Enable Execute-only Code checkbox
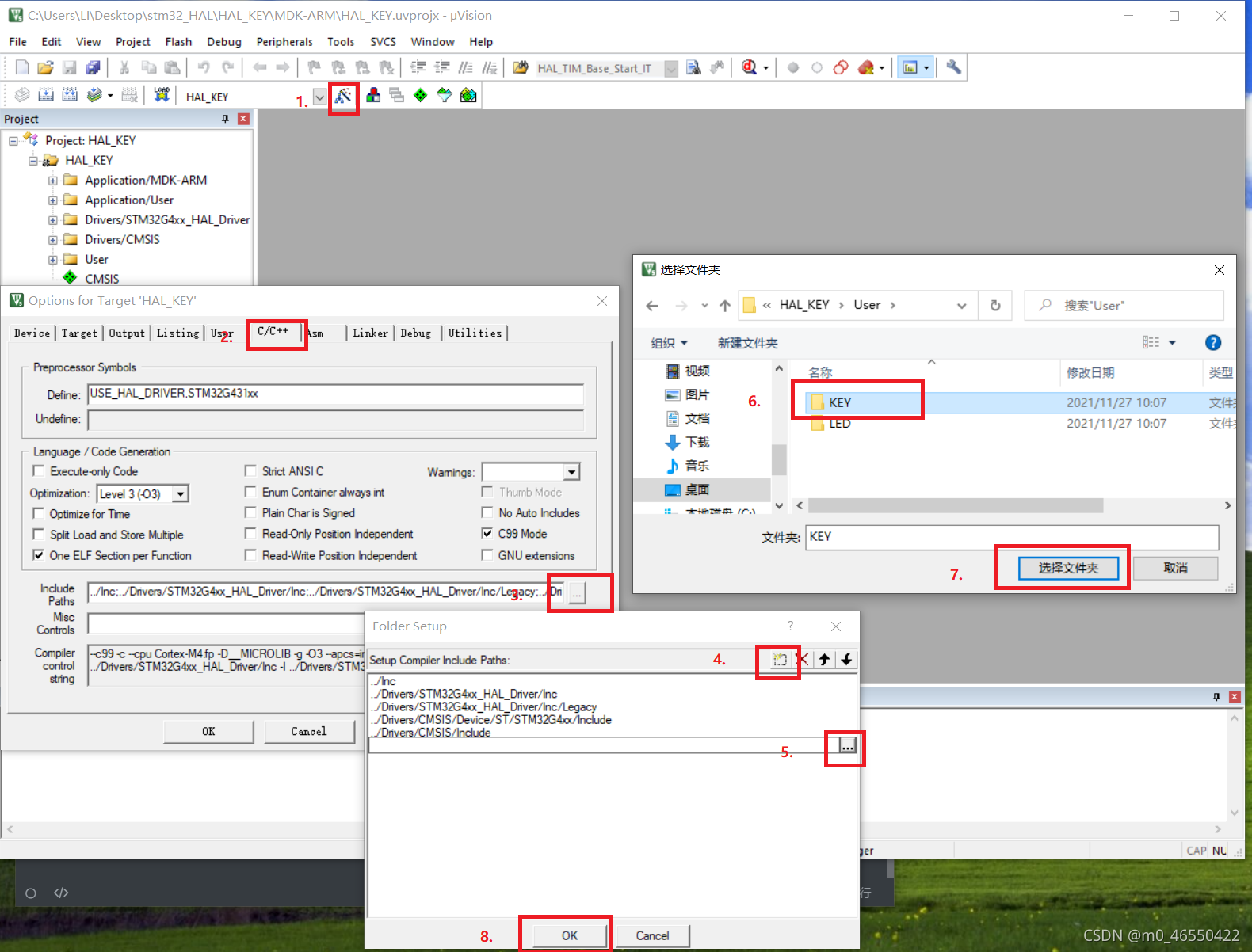 point(38,471)
